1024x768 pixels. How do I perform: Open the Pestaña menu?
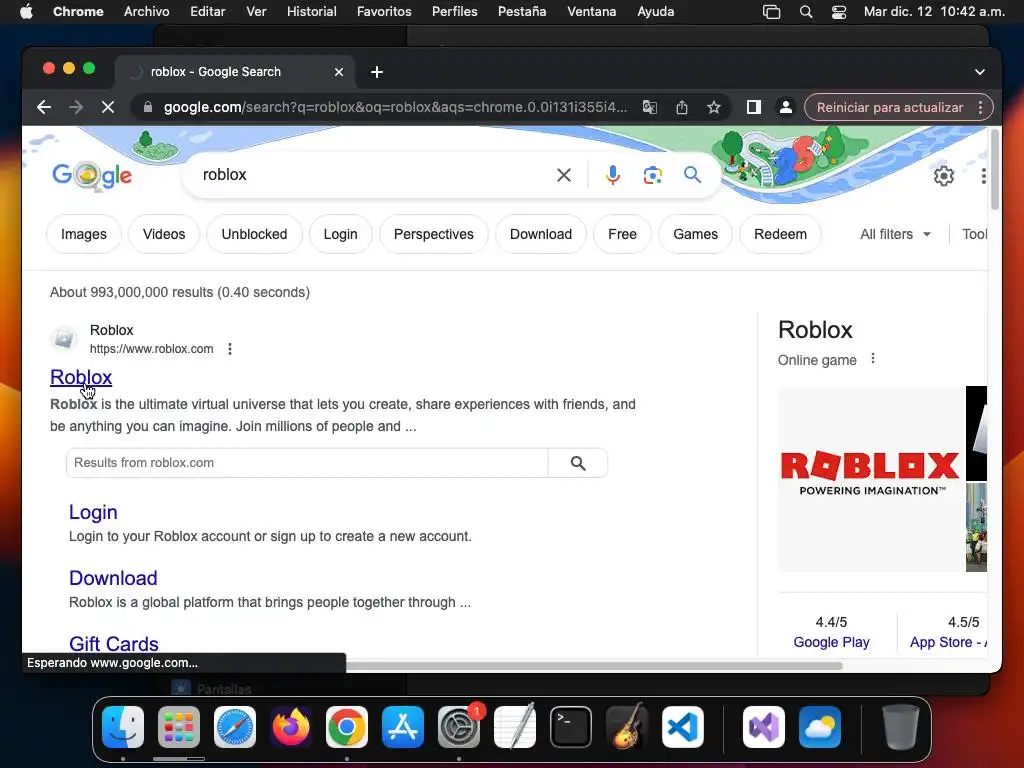pyautogui.click(x=522, y=12)
